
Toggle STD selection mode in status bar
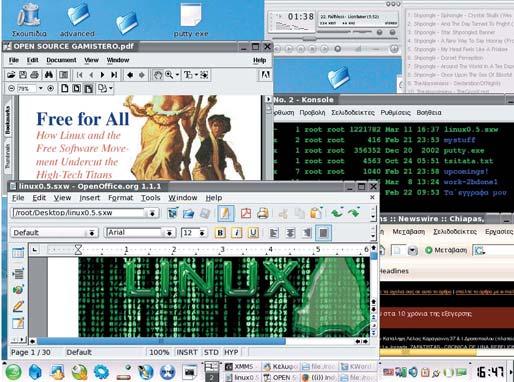click(211, 352)
